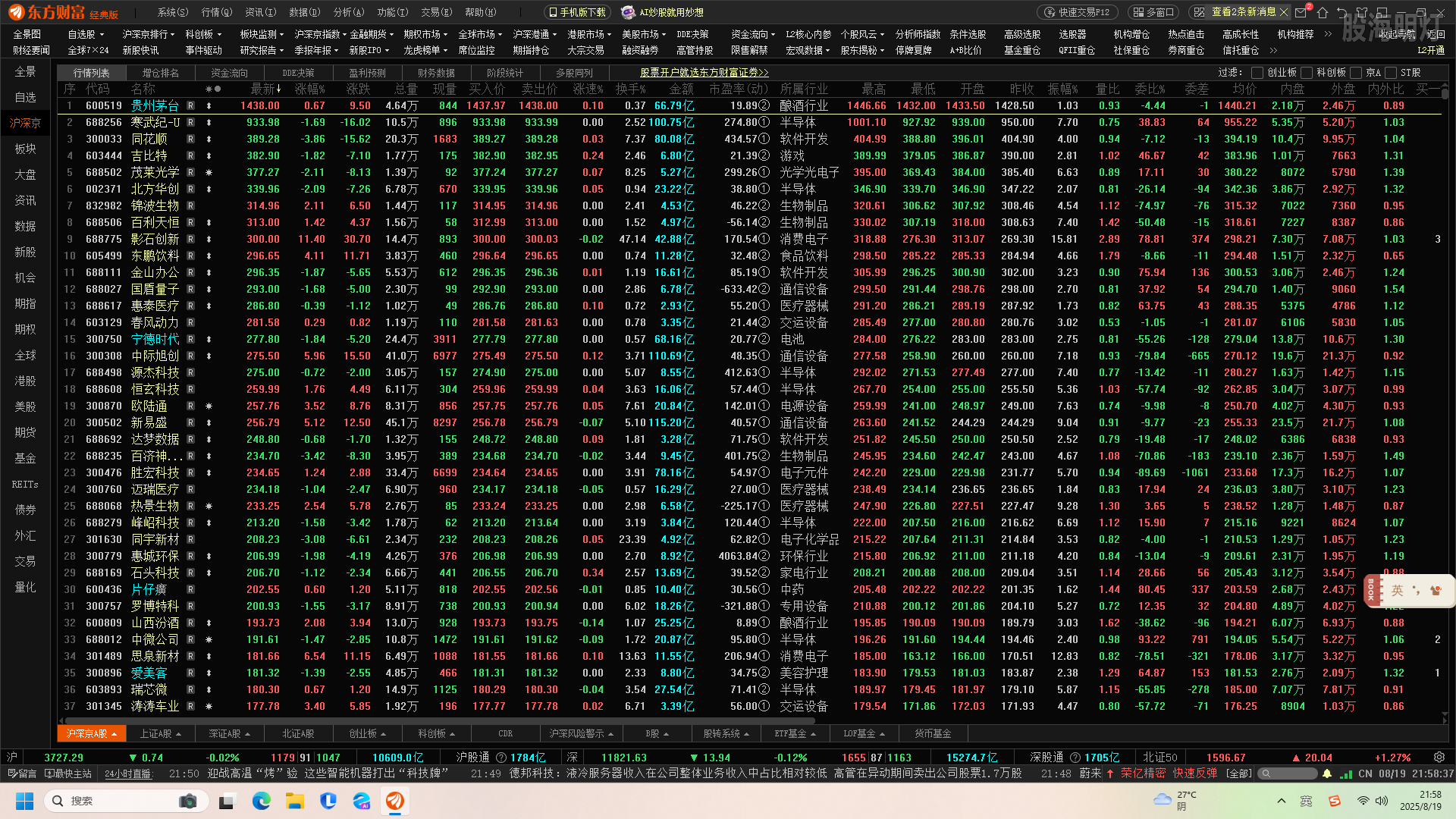Open the mail inbox icon with red badge
Screen dimensions: 1456x819
pyautogui.click(x=1302, y=12)
